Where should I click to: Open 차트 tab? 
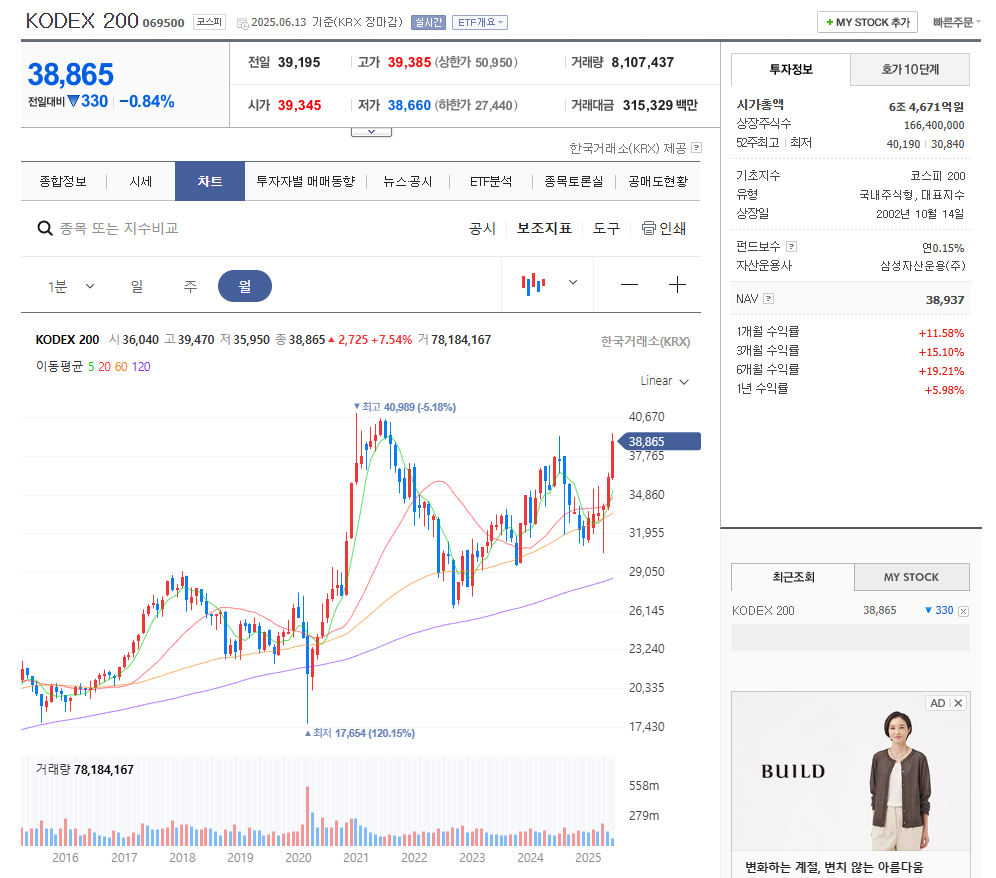[x=210, y=181]
